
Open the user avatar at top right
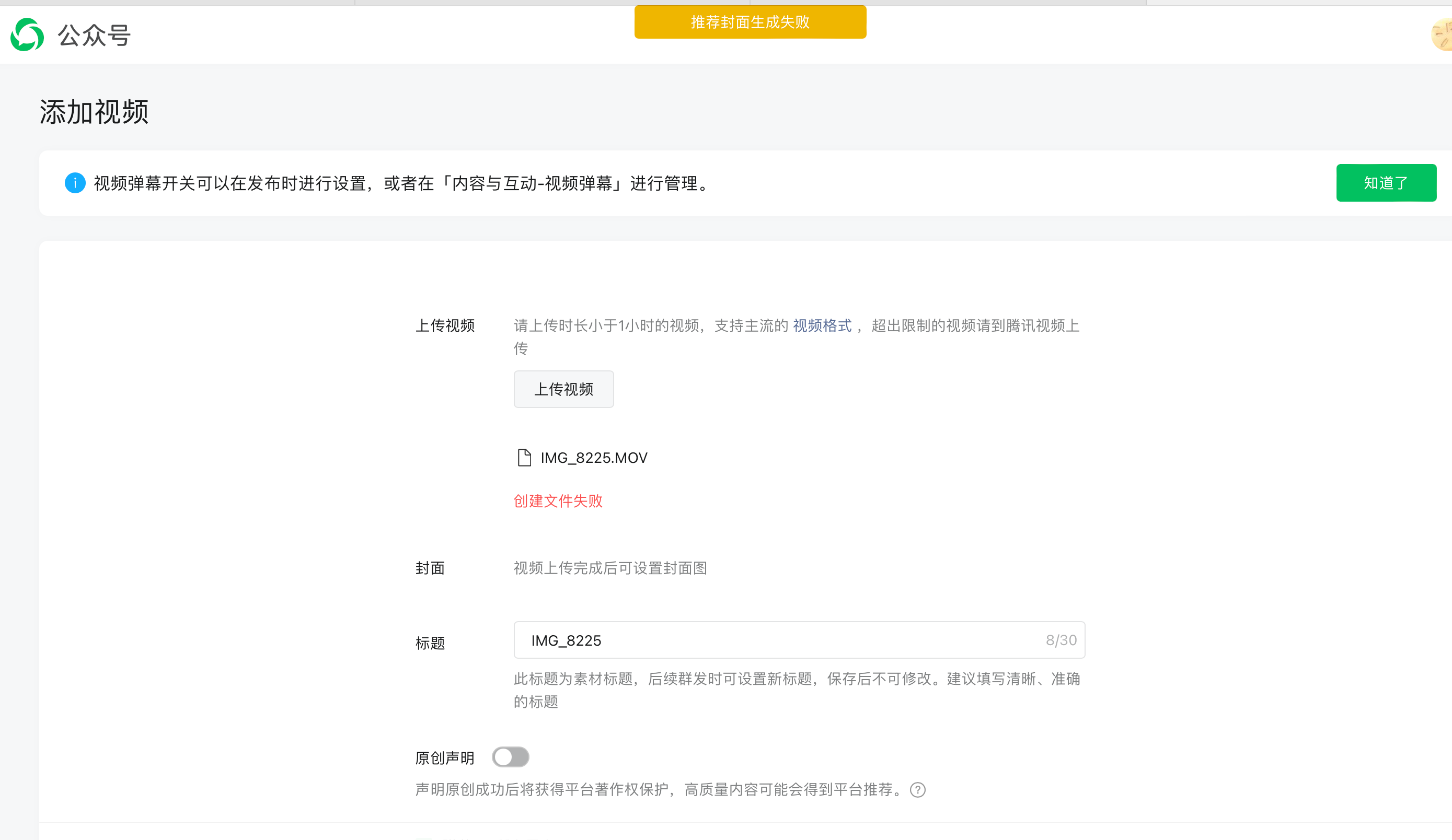point(1442,34)
